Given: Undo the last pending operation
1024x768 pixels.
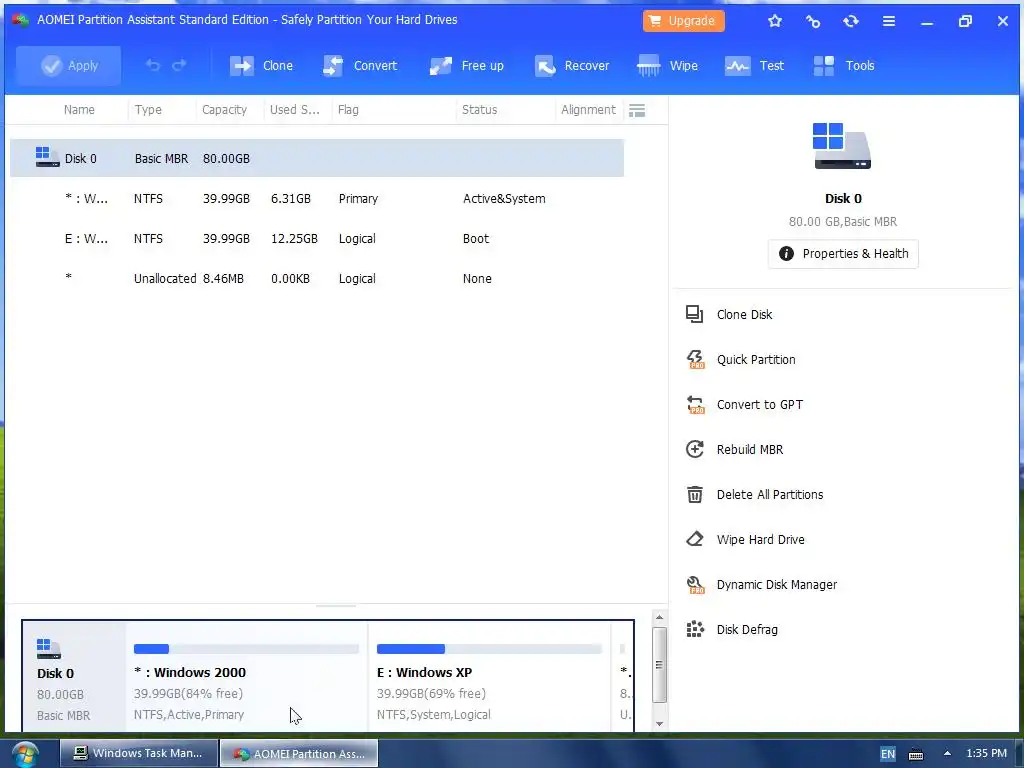Looking at the screenshot, I should point(152,65).
